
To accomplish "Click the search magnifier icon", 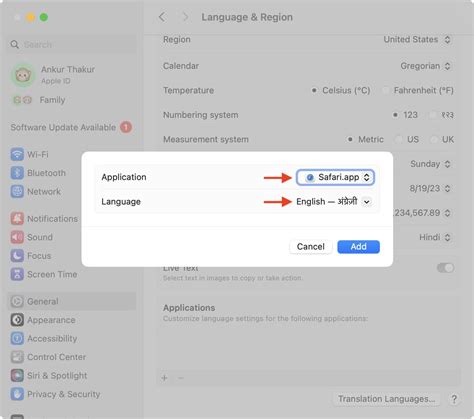I will click(15, 44).
